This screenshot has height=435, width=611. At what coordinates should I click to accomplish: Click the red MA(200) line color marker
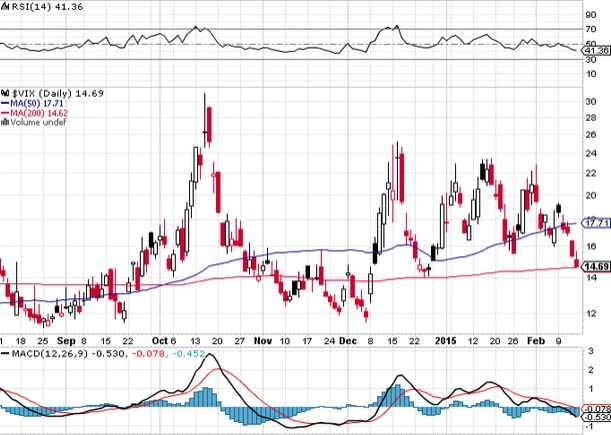coord(5,113)
